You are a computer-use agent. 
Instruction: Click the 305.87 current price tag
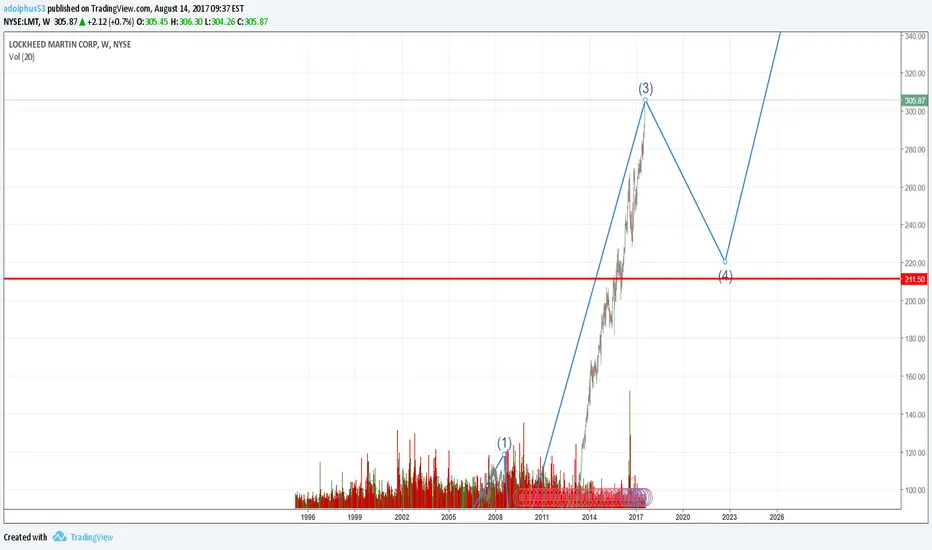[914, 101]
